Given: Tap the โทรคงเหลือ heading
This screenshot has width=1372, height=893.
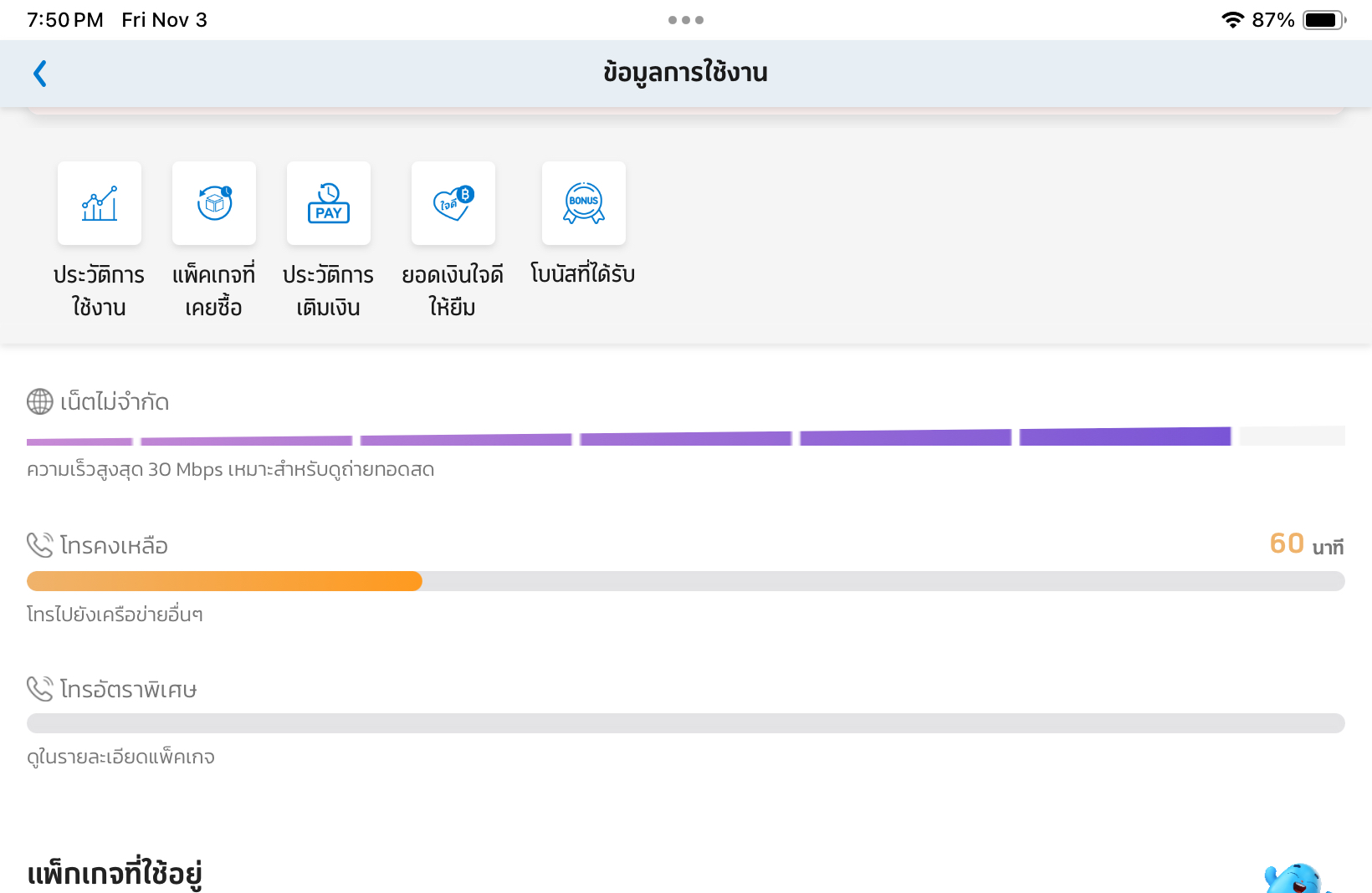Looking at the screenshot, I should [114, 546].
